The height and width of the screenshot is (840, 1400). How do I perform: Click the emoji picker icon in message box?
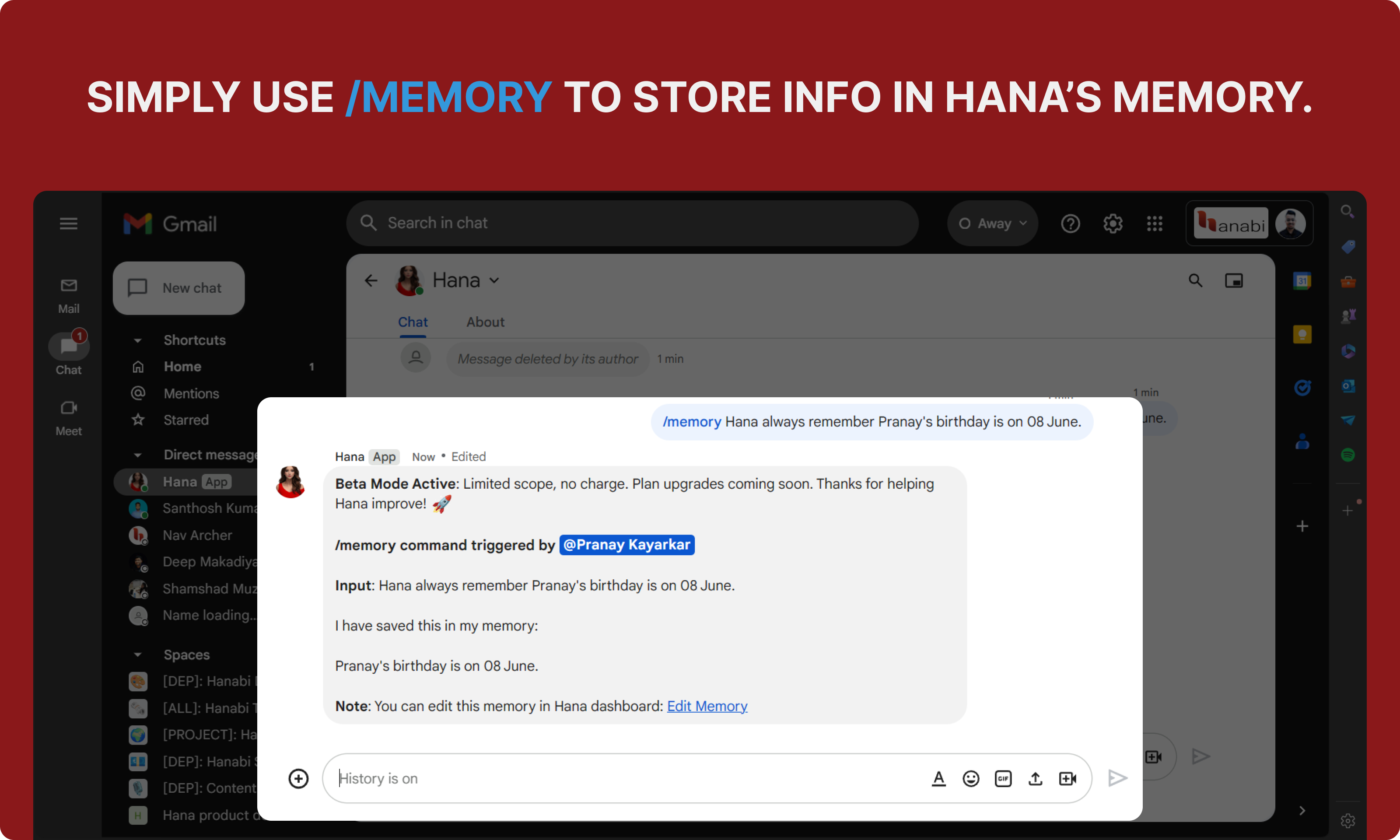[970, 779]
